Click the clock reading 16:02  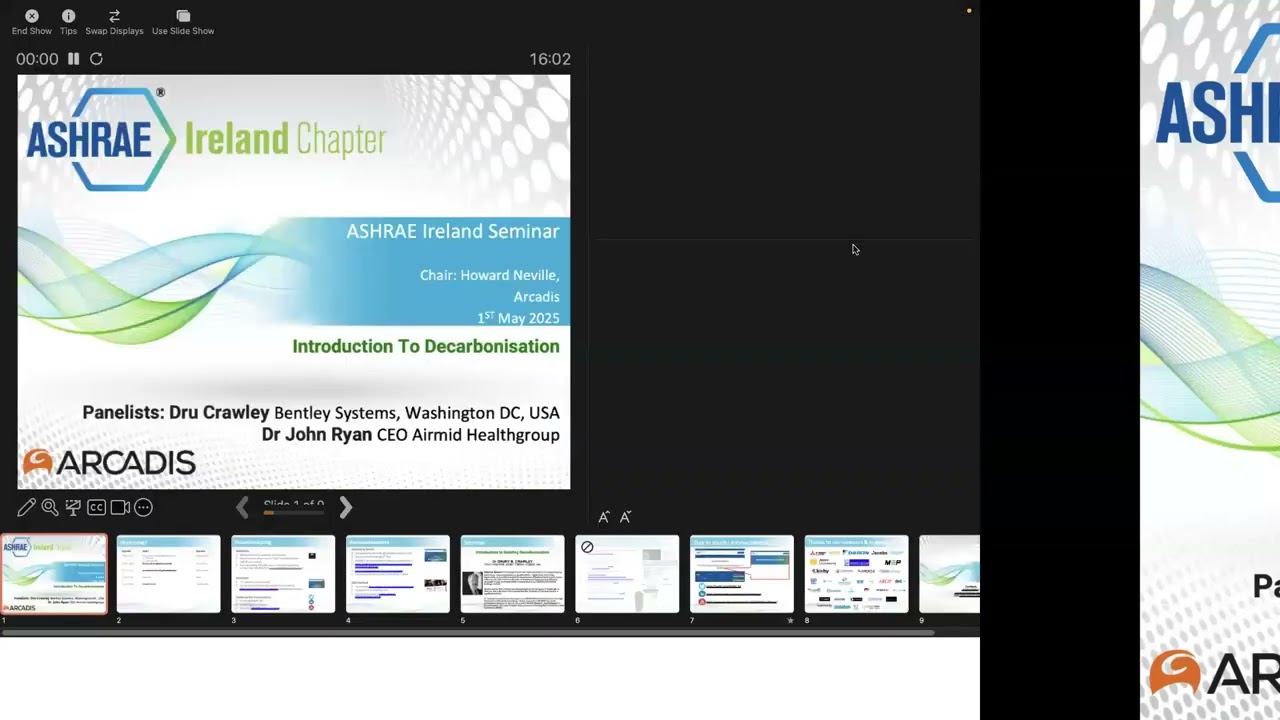(550, 59)
